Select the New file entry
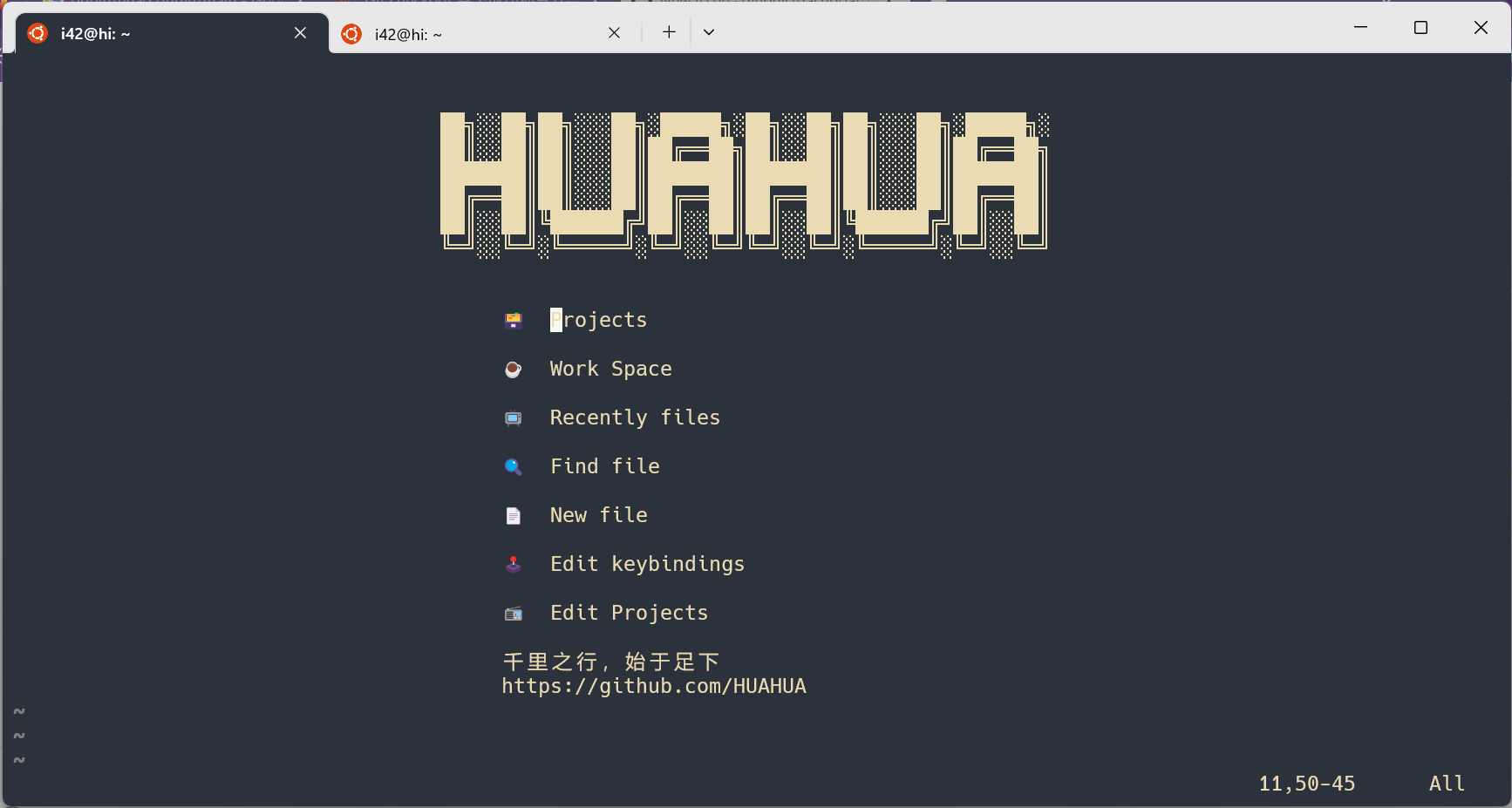Image resolution: width=1512 pixels, height=808 pixels. coord(598,515)
